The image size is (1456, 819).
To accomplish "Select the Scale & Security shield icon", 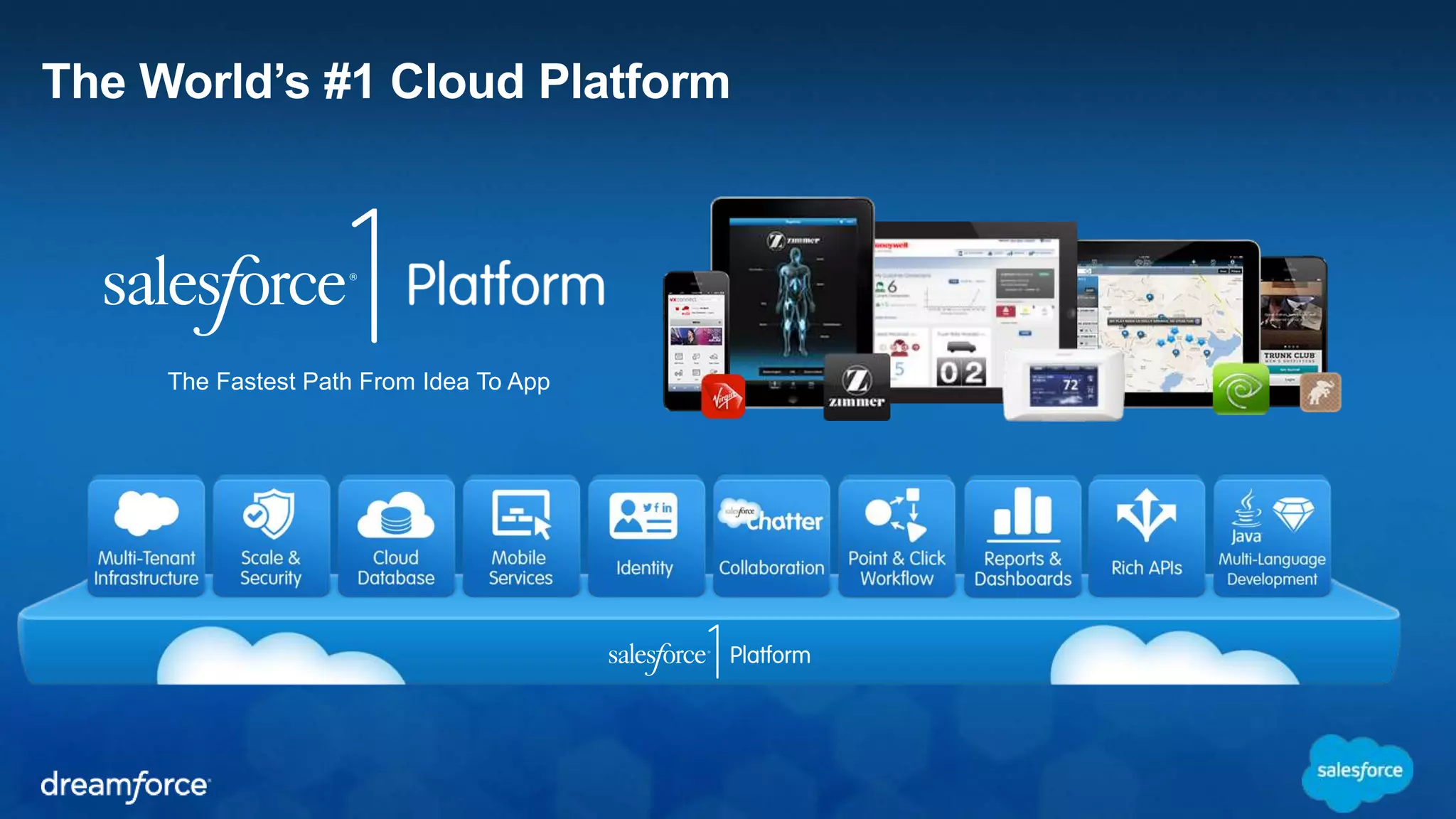I will point(269,513).
